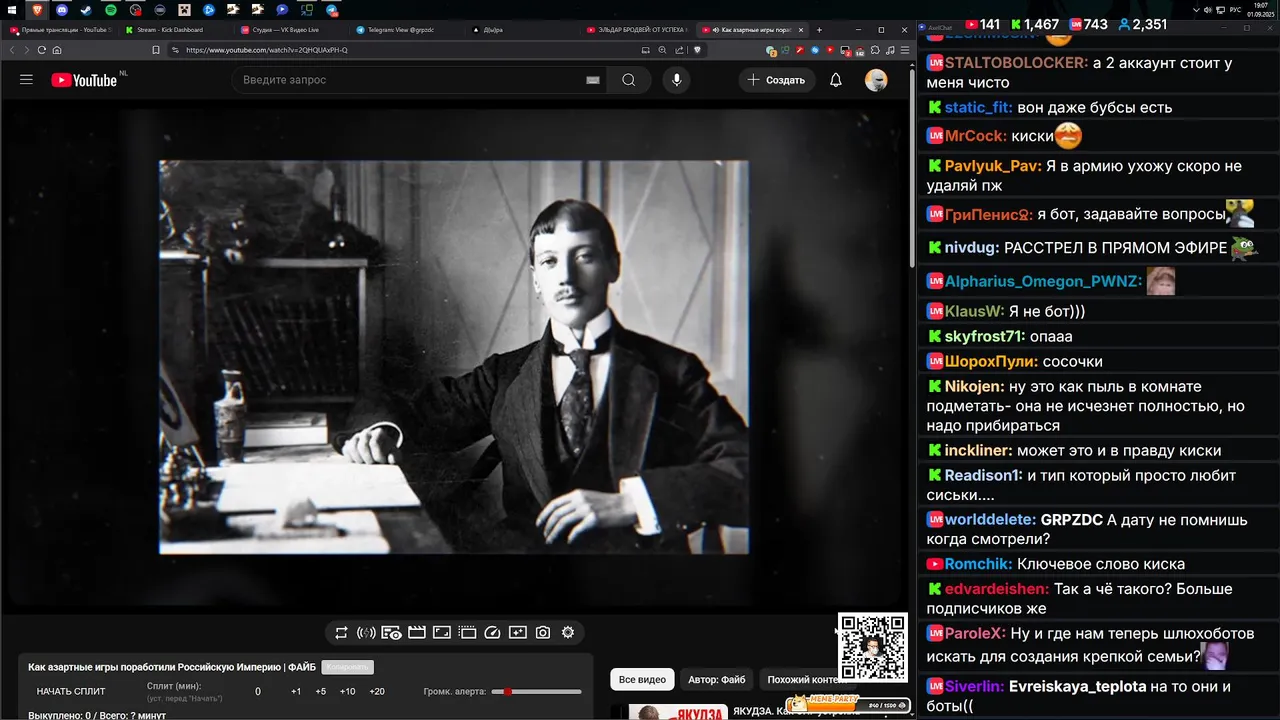The height and width of the screenshot is (720, 1280).
Task: Set split minutes to 0
Action: point(258,691)
